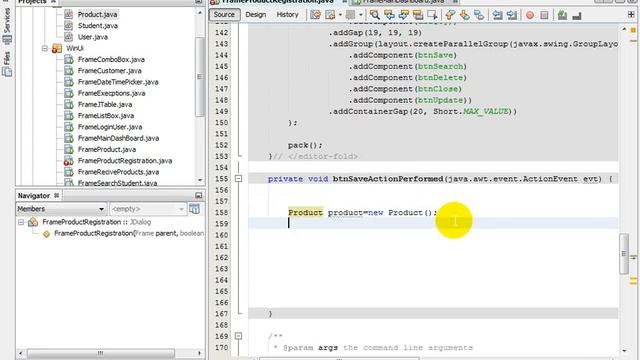Switch to the History view tab
This screenshot has height=360, width=640.
pos(287,14)
